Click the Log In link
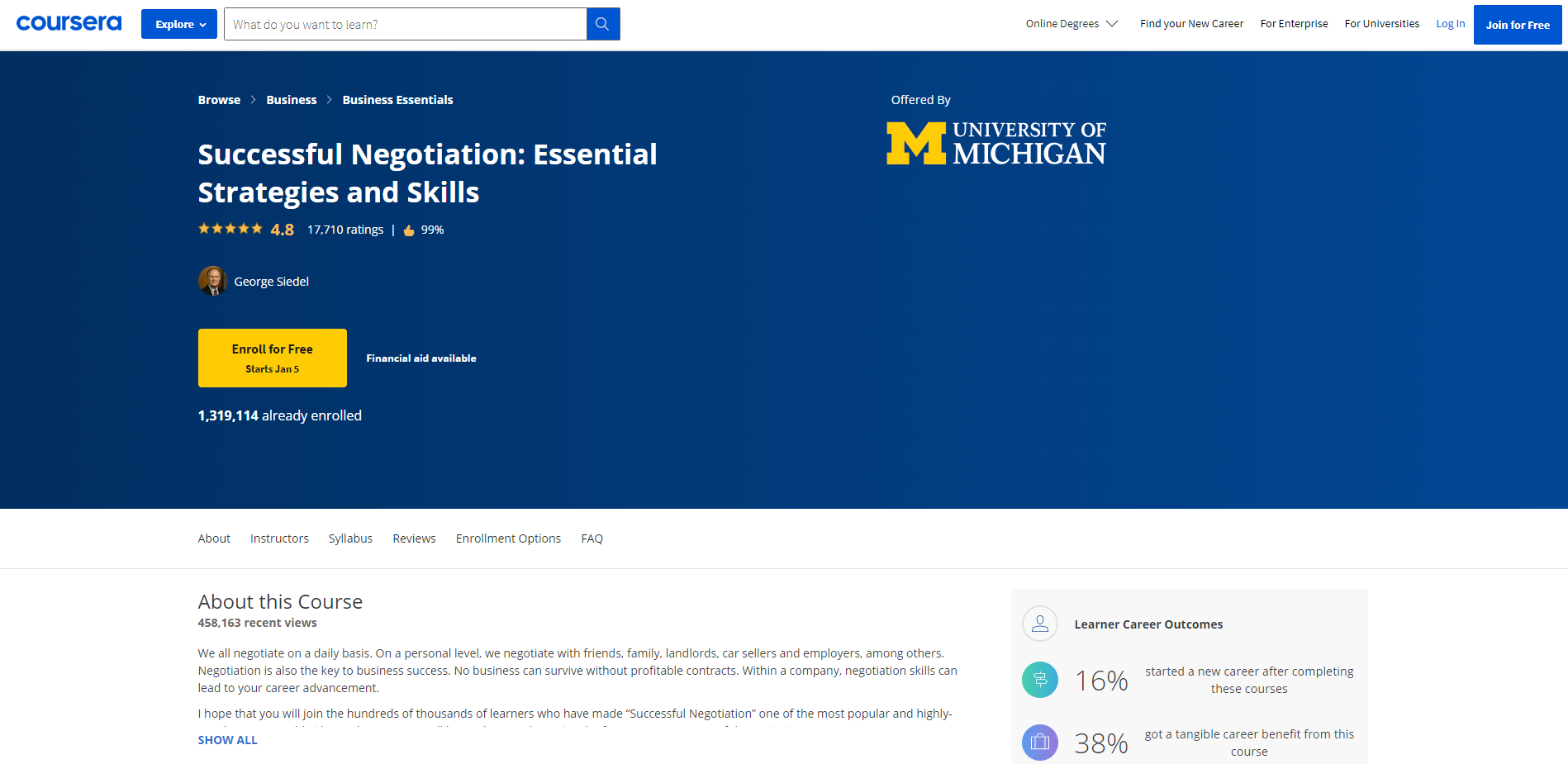Viewport: 1568px width, 764px height. [x=1450, y=24]
